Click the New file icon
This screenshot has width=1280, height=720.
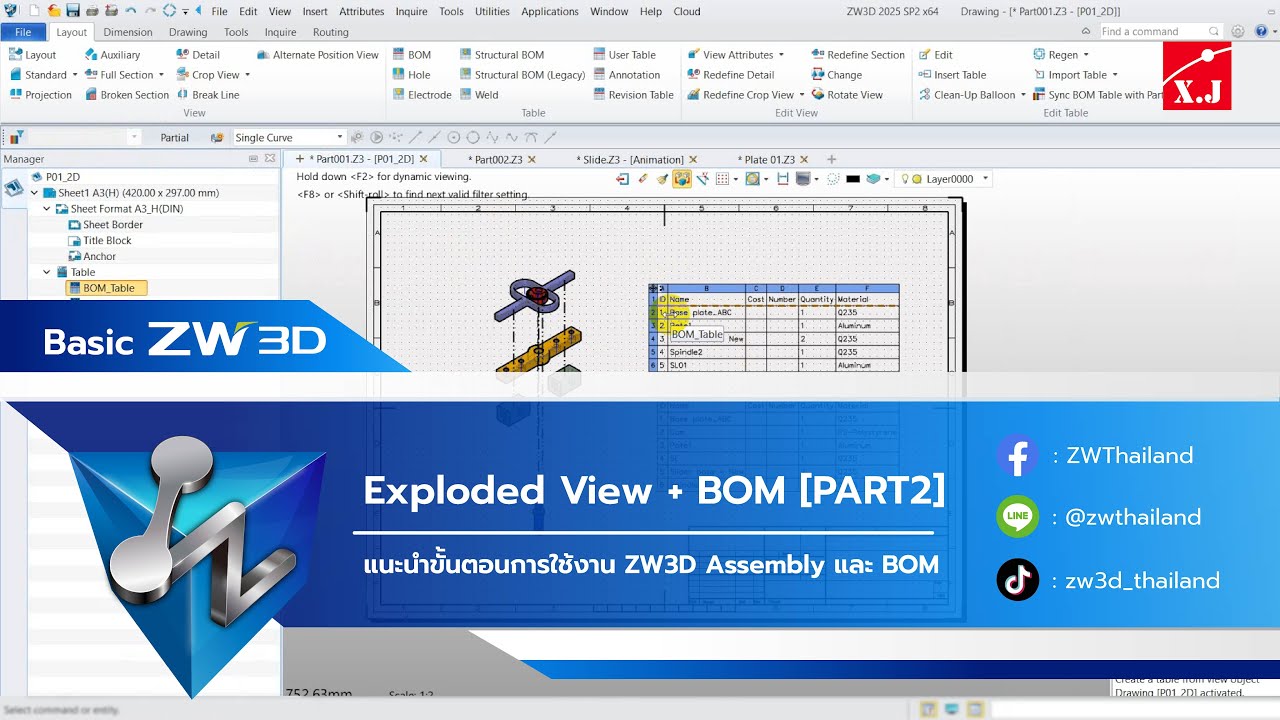[x=34, y=11]
